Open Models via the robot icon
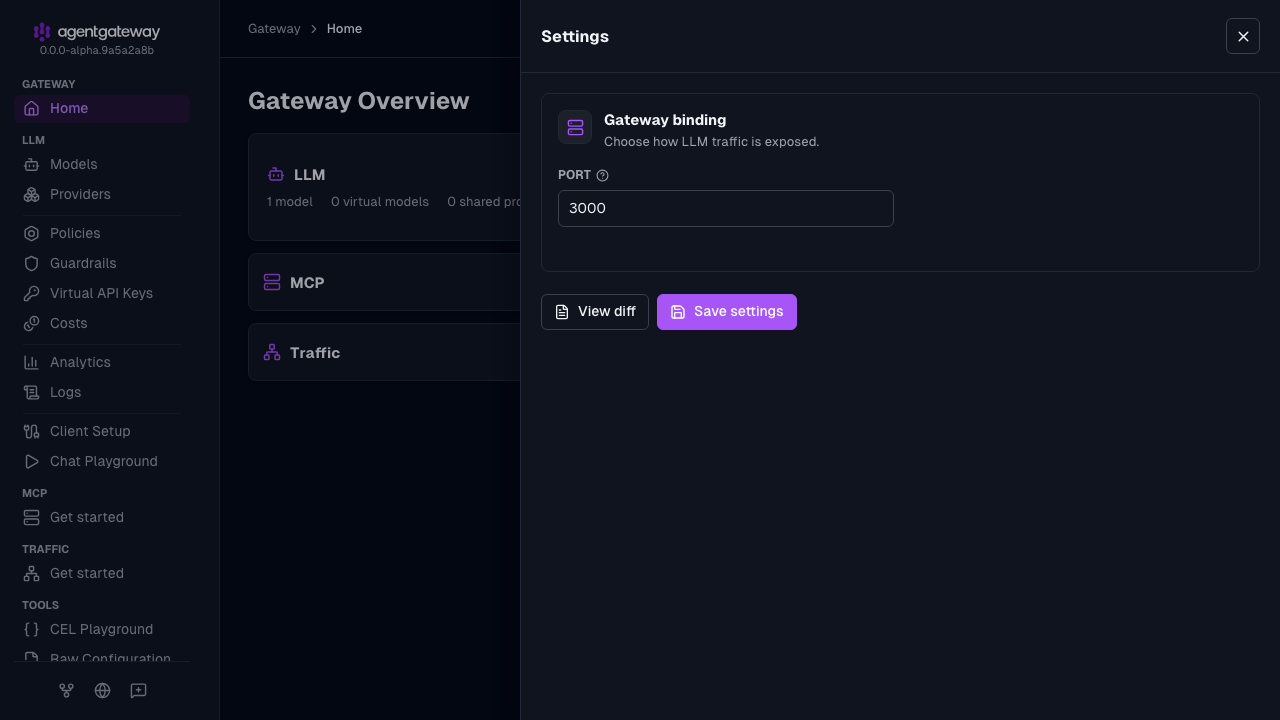Screen dimensions: 1280x720 (x=31, y=164)
